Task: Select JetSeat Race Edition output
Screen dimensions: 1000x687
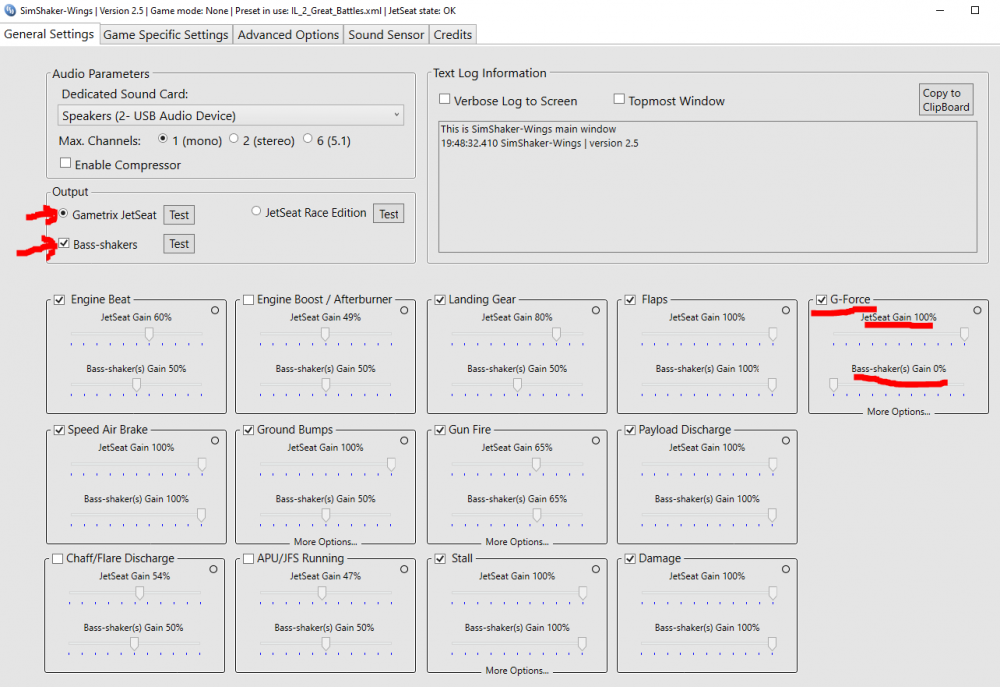Action: click(256, 211)
